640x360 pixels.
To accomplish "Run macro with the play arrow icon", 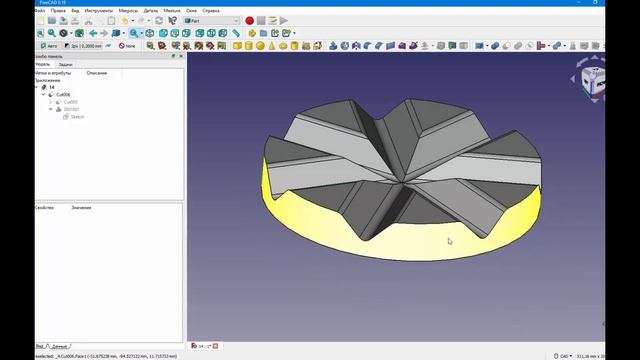I will (x=284, y=20).
